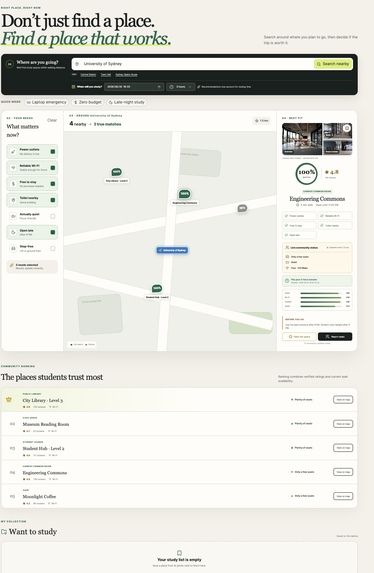Open the study duration hours dropdown
The image size is (374, 573).
pyautogui.click(x=181, y=87)
